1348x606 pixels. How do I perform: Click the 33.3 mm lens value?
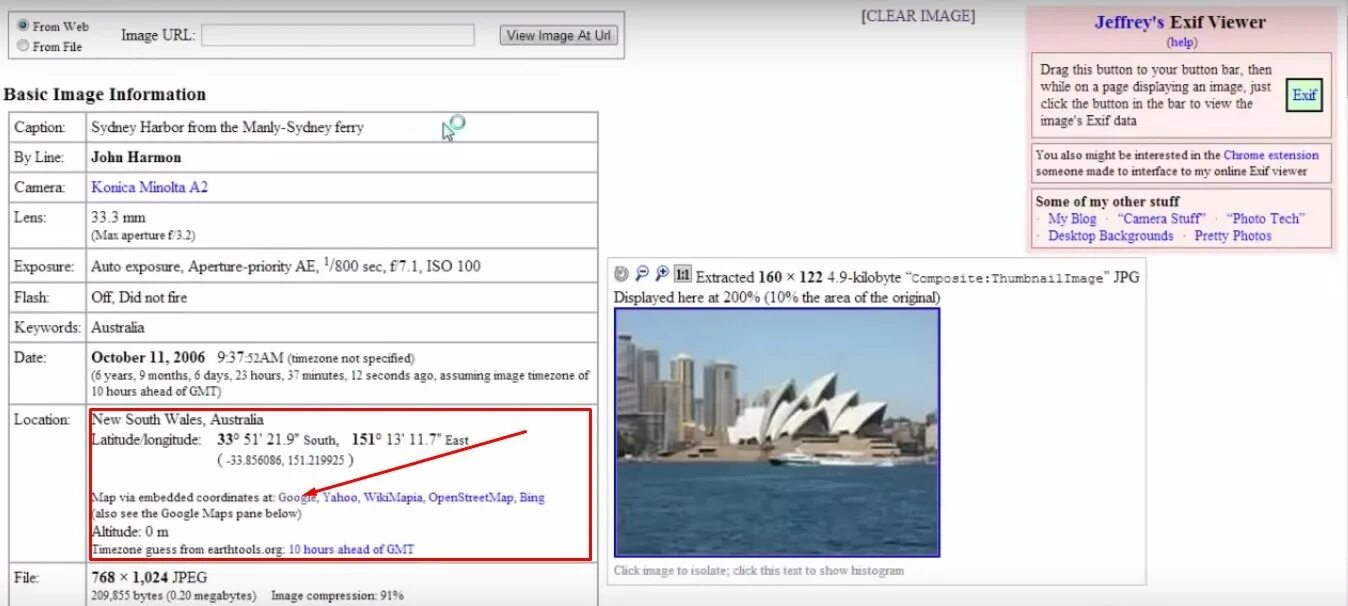tap(118, 217)
